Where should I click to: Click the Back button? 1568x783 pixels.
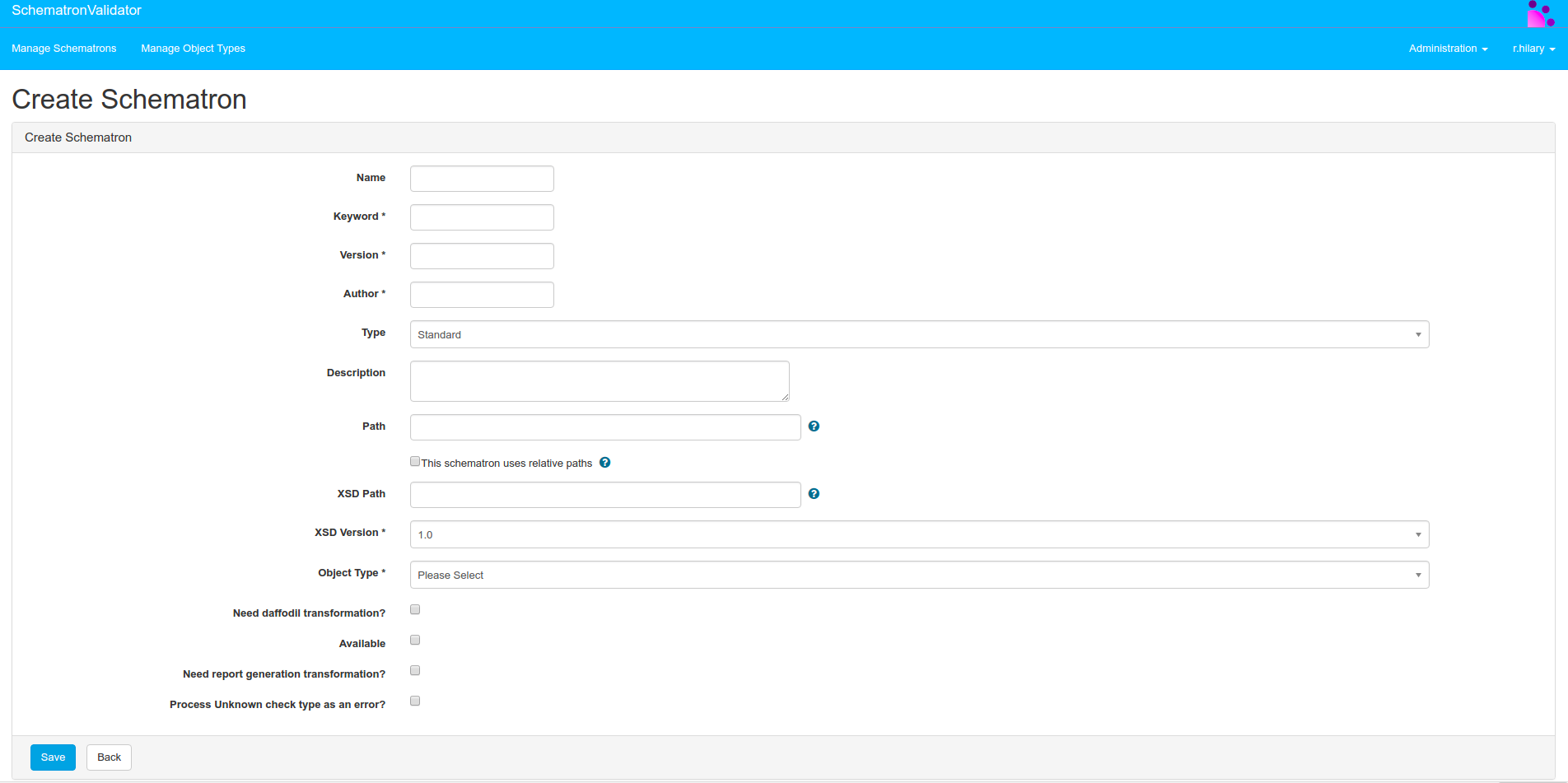[x=109, y=757]
